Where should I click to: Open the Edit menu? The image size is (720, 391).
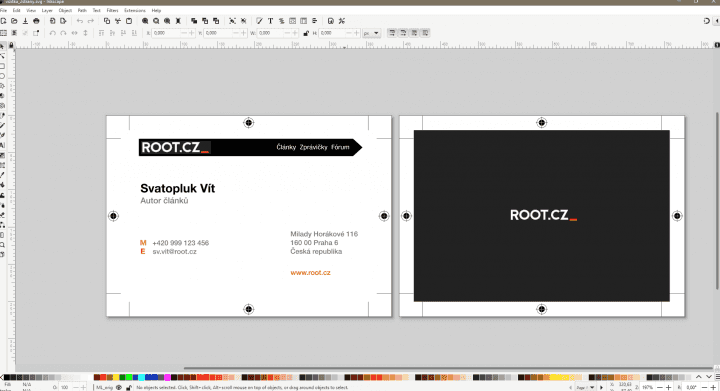(x=17, y=10)
